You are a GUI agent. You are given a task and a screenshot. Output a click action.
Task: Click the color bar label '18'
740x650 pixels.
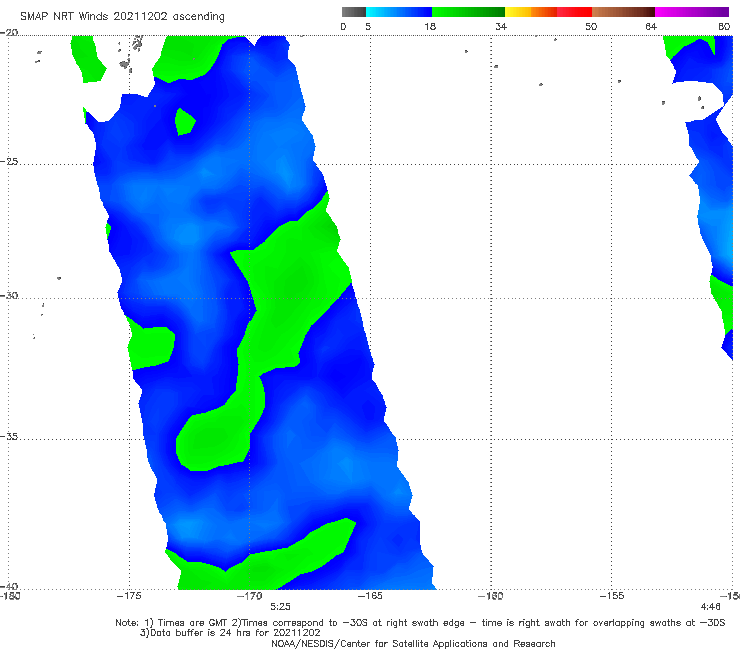point(430,26)
